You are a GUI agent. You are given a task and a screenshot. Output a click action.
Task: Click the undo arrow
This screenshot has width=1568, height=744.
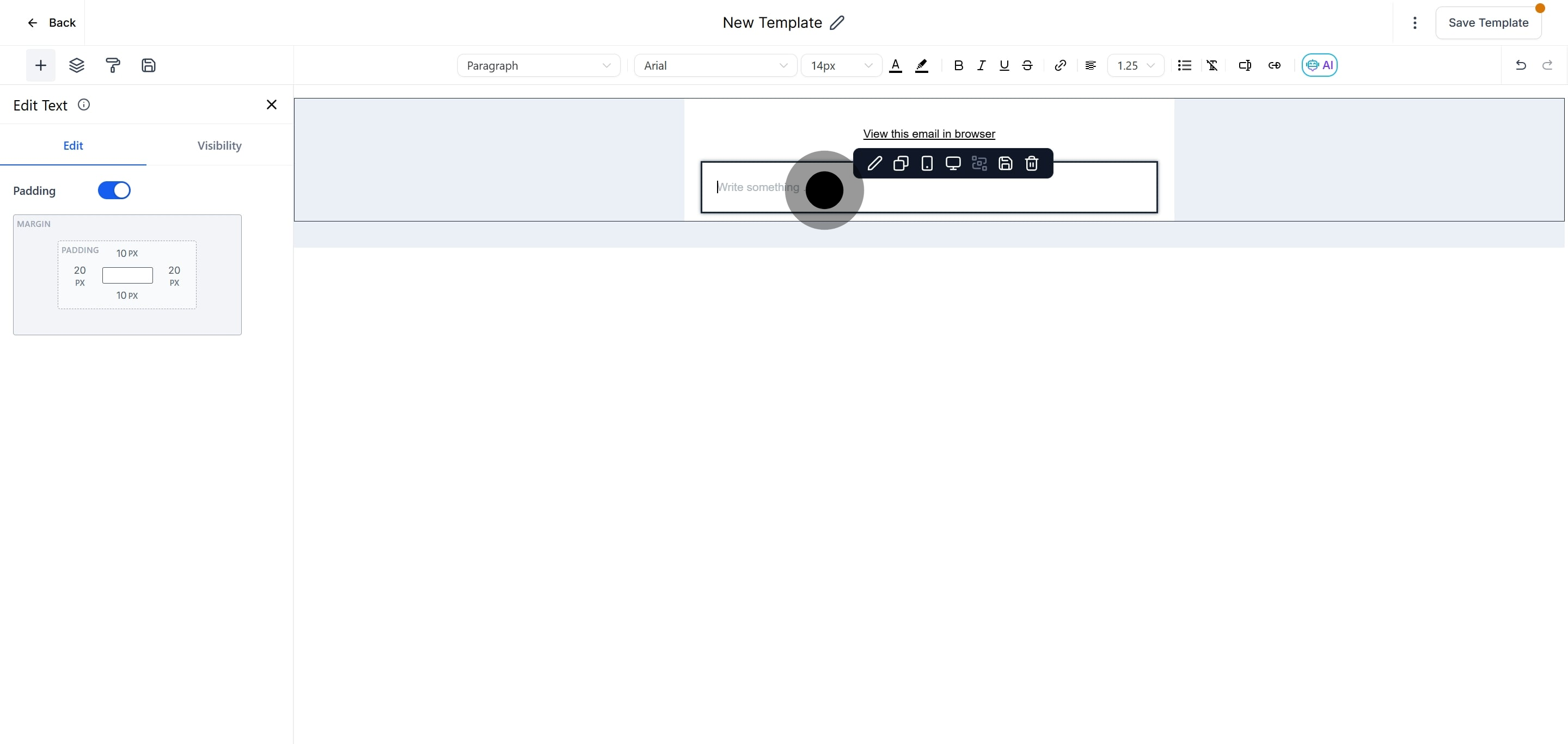pos(1521,65)
